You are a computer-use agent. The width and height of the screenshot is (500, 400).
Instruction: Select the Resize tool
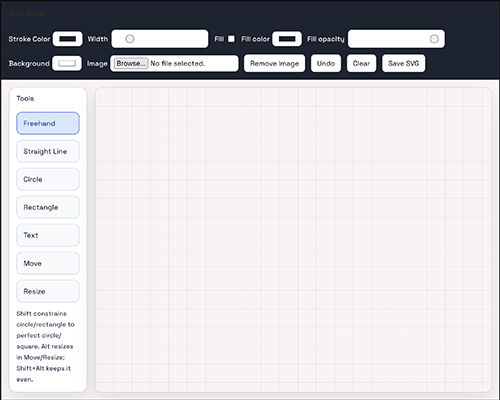pyautogui.click(x=48, y=291)
